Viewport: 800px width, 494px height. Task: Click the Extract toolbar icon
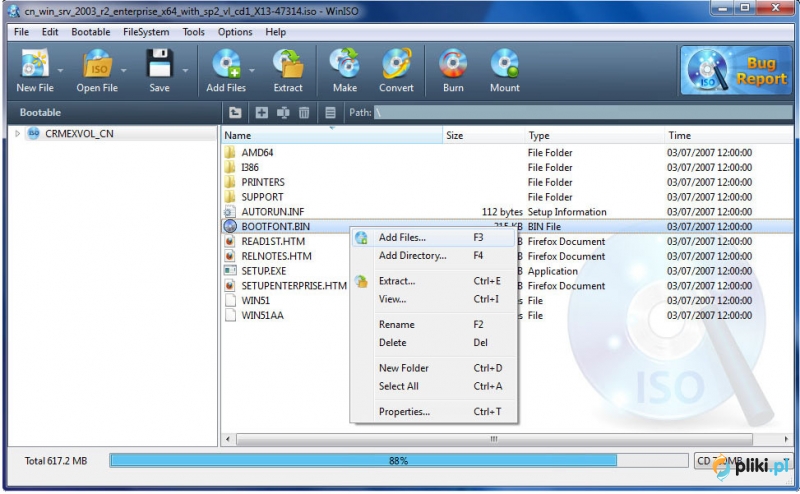288,64
